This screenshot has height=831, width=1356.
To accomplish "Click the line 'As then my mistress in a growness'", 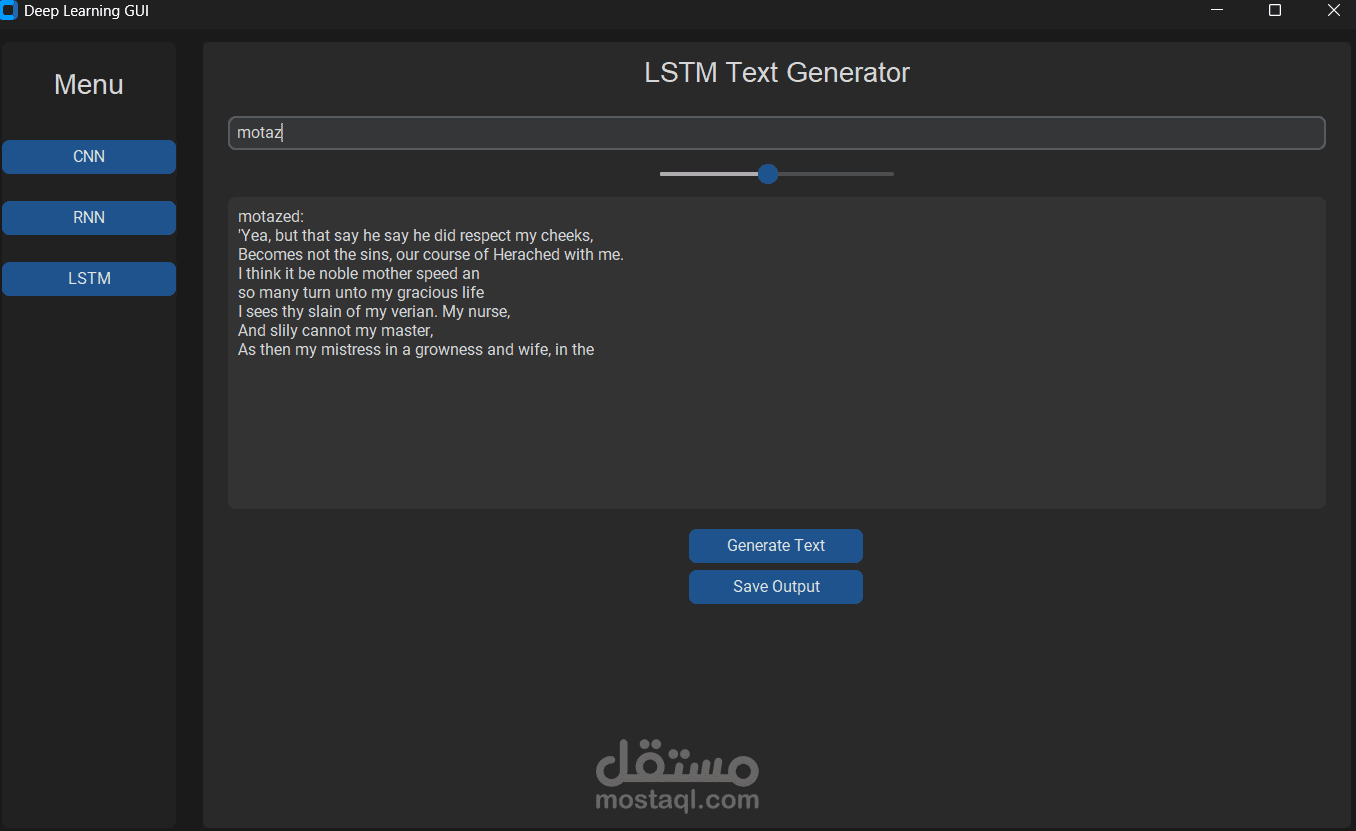I will coord(416,350).
